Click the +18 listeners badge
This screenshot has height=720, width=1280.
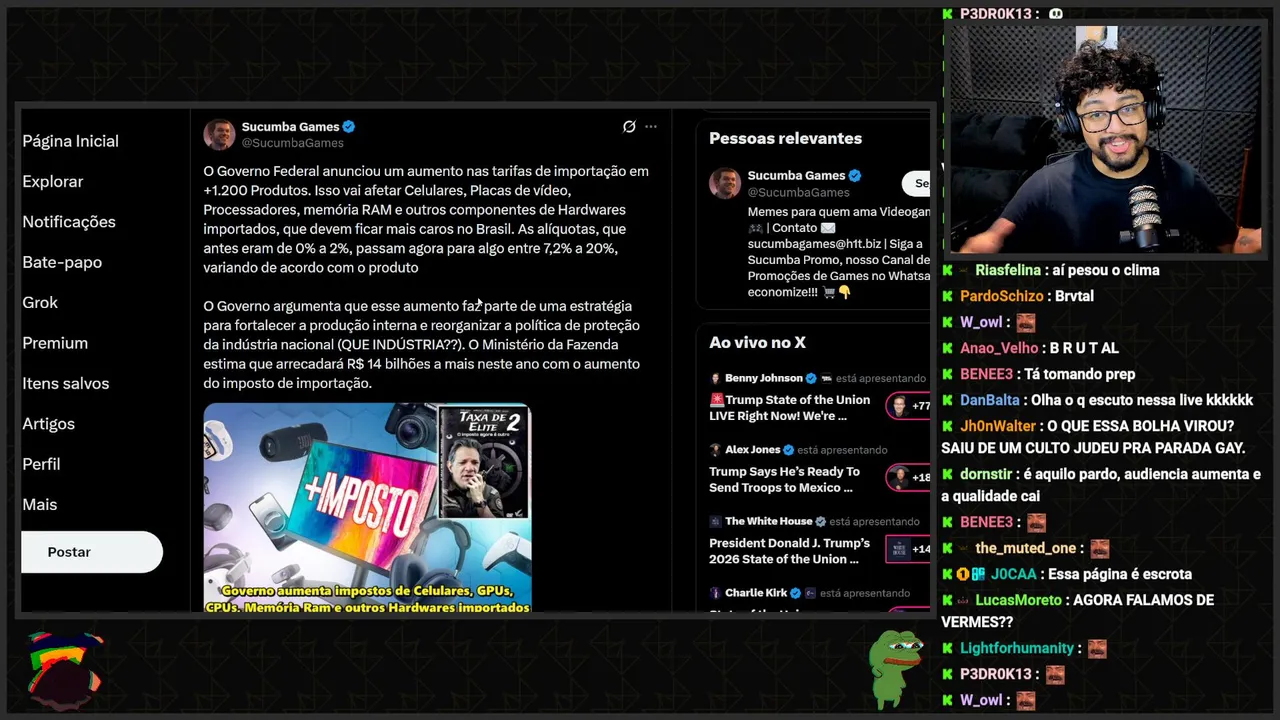[909, 478]
